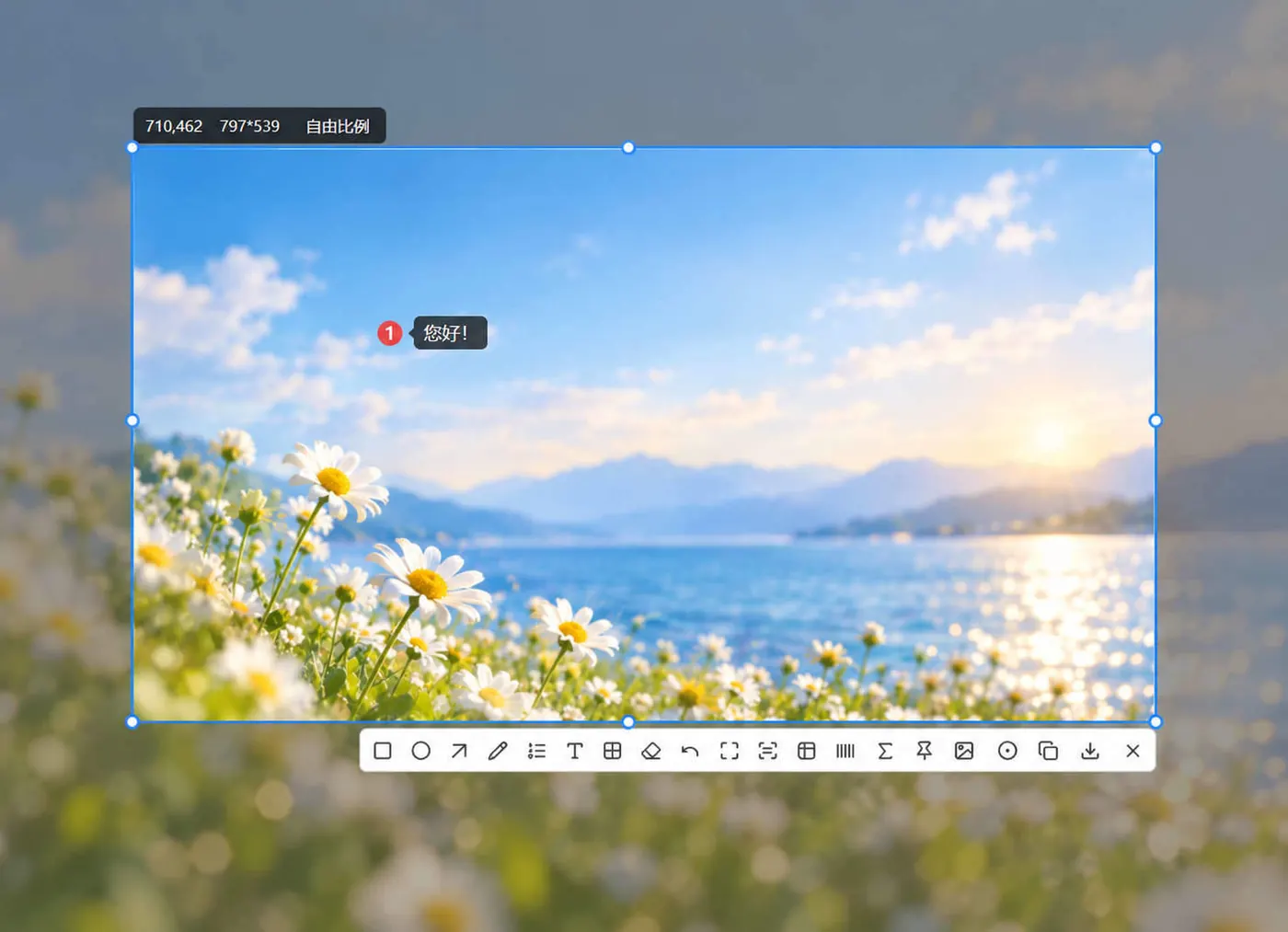Screen dimensions: 1288x932
Task: Choose the eraser tool
Action: 651,751
